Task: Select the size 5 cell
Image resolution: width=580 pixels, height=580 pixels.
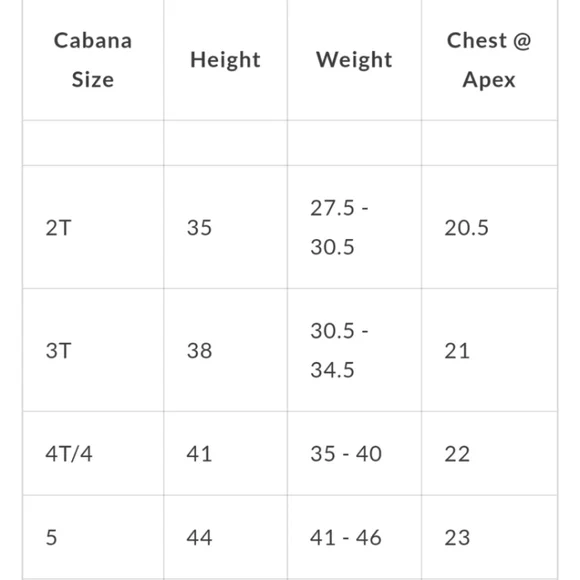Action: [x=93, y=537]
